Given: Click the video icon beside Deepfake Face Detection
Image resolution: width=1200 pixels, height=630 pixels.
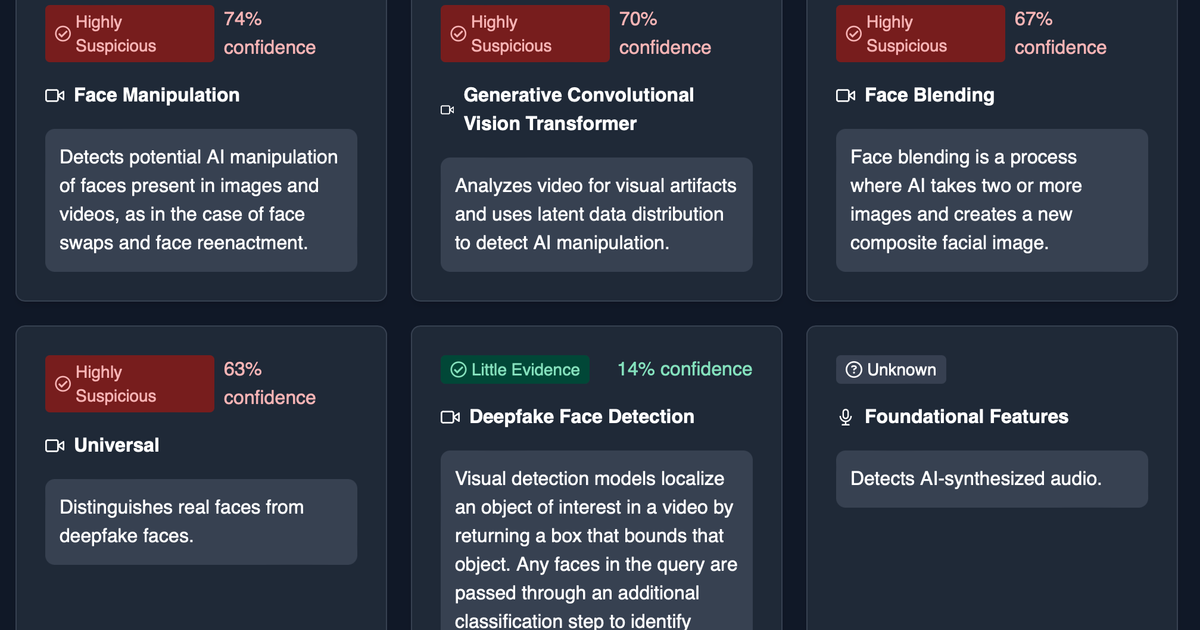Looking at the screenshot, I should coord(450,417).
